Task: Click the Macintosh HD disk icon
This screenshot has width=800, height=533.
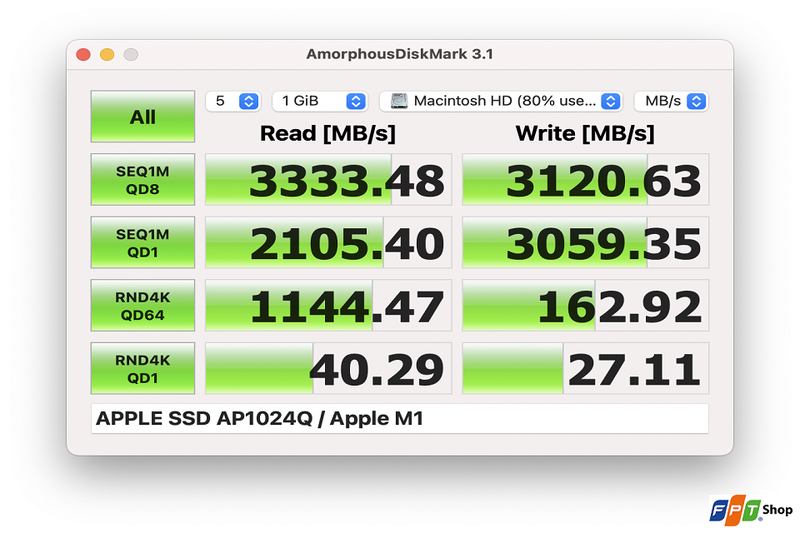Action: 399,101
